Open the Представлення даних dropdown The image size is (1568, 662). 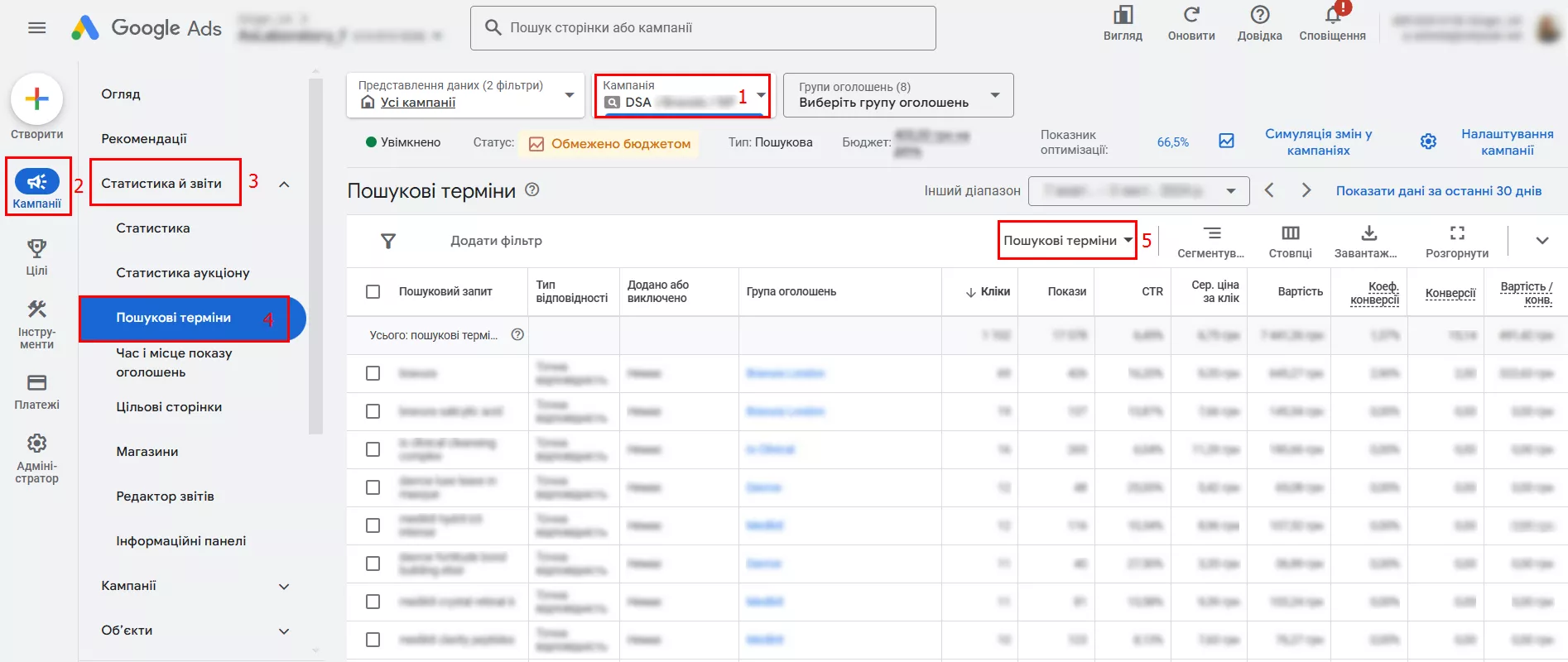[x=466, y=94]
